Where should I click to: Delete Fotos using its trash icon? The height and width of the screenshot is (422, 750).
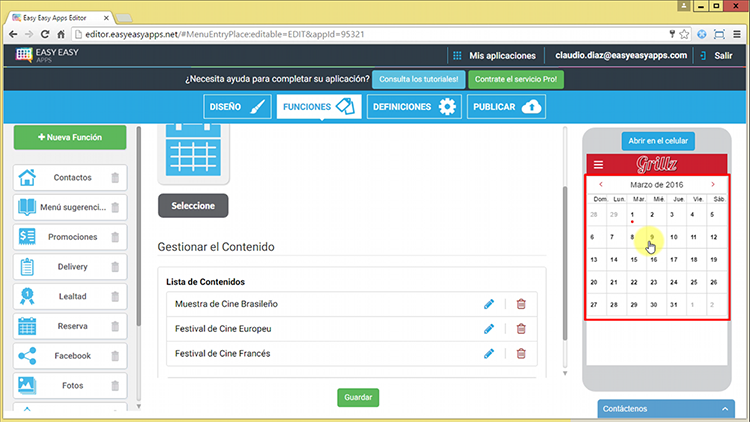[x=115, y=385]
